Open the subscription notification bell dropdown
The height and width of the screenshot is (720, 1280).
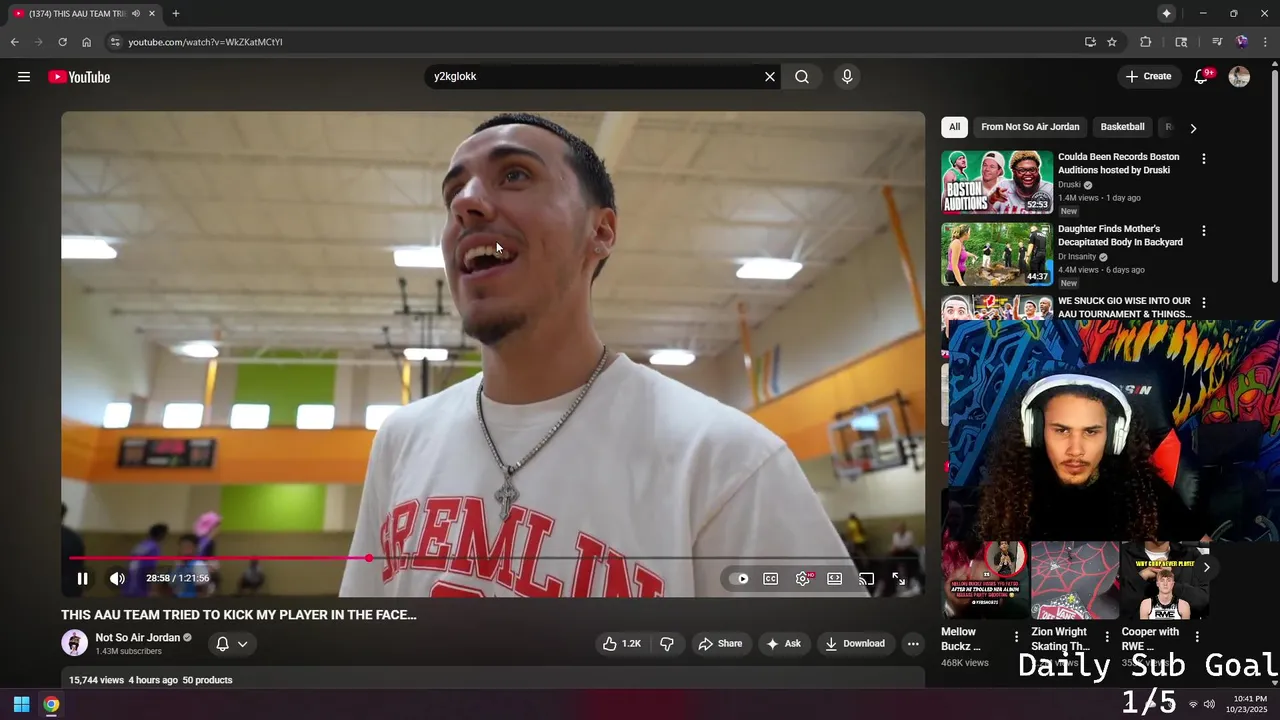click(232, 644)
